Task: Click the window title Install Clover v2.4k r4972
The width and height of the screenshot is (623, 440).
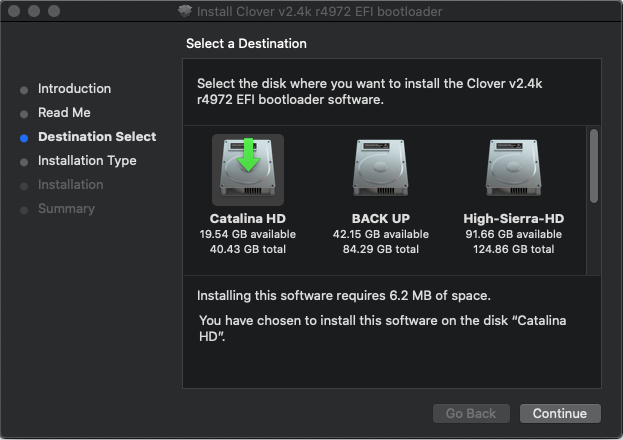Action: (319, 12)
